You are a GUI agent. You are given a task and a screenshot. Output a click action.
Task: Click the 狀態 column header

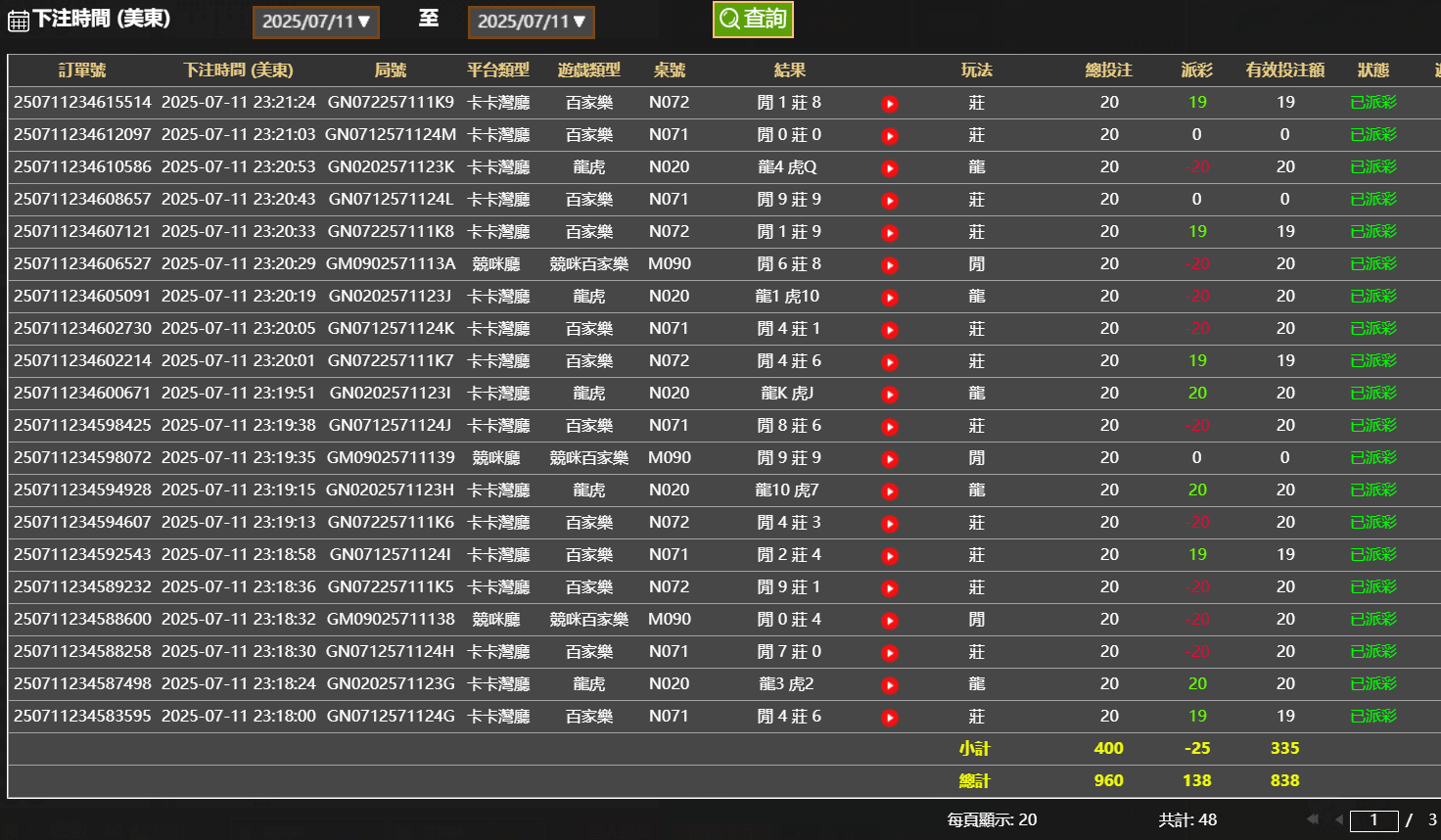click(x=1373, y=70)
